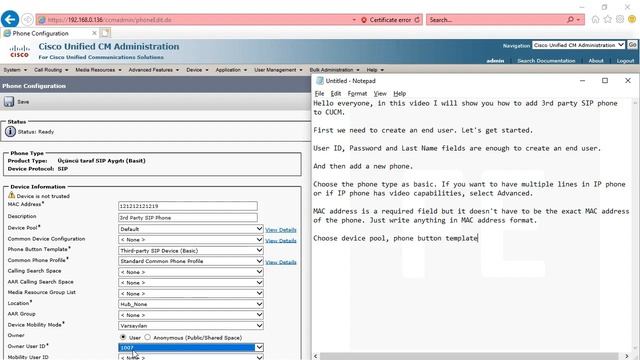Click the browser back arrow button
The width and height of the screenshot is (640, 360).
point(10,19)
